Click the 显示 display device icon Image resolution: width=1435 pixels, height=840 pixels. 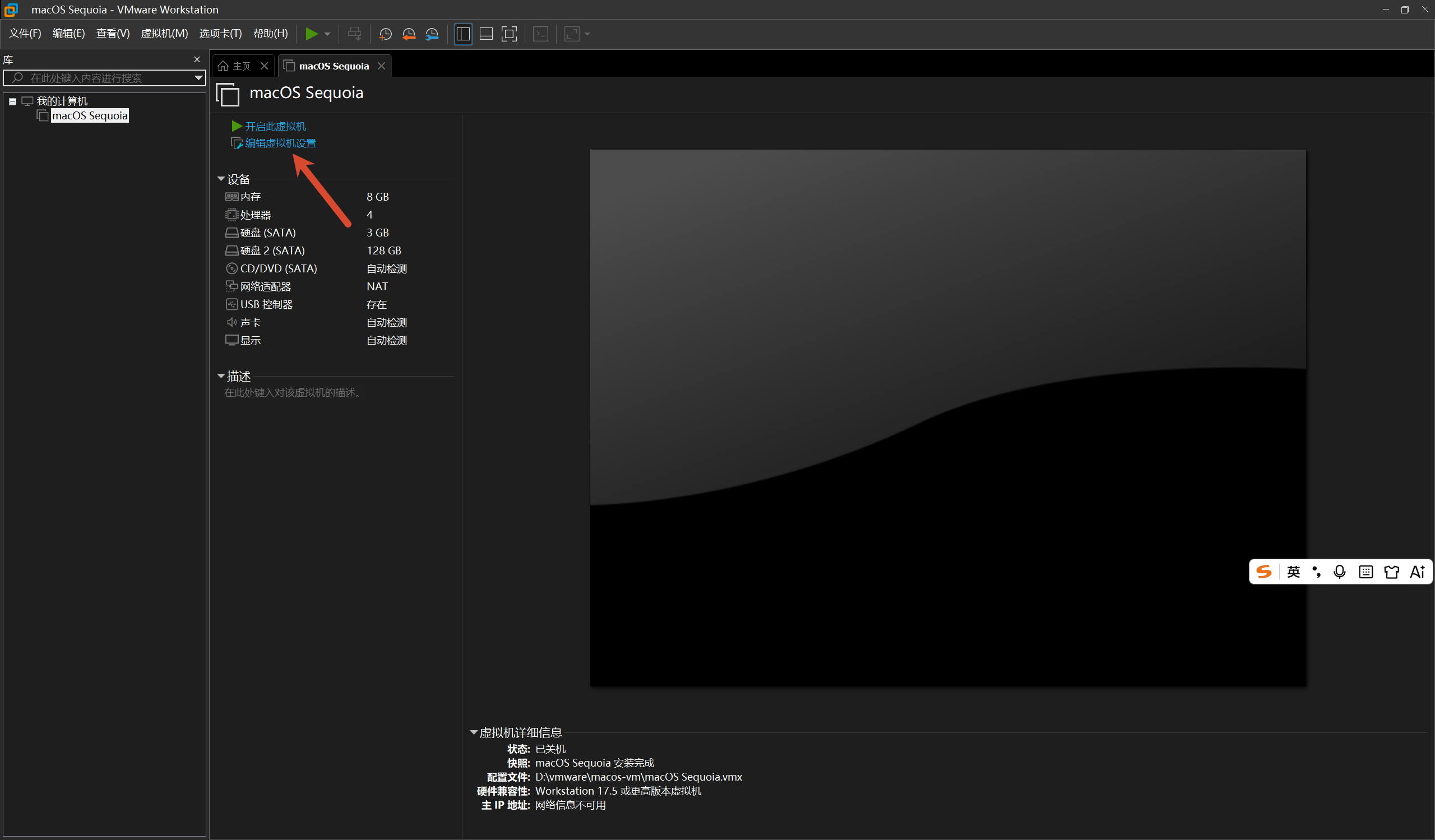tap(232, 340)
